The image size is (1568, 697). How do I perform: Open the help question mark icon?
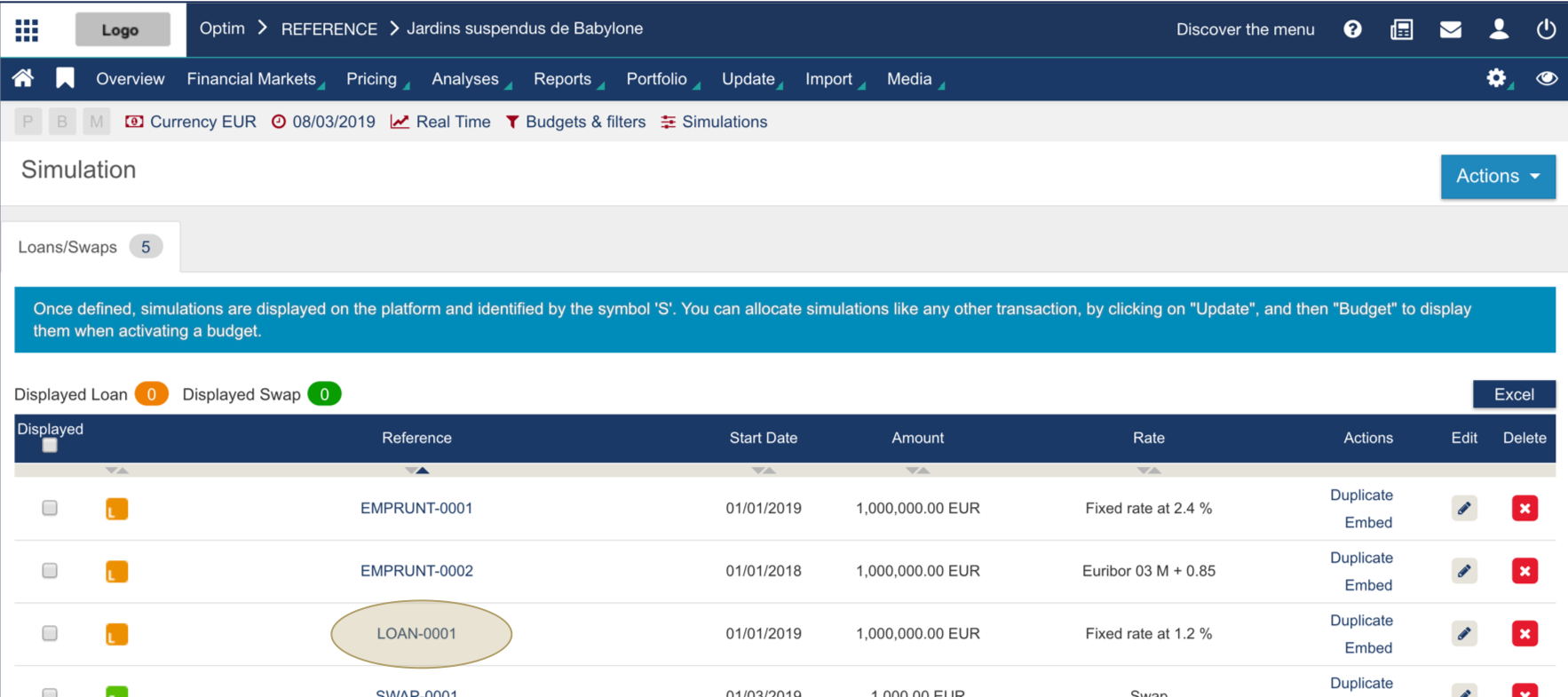[x=1352, y=29]
